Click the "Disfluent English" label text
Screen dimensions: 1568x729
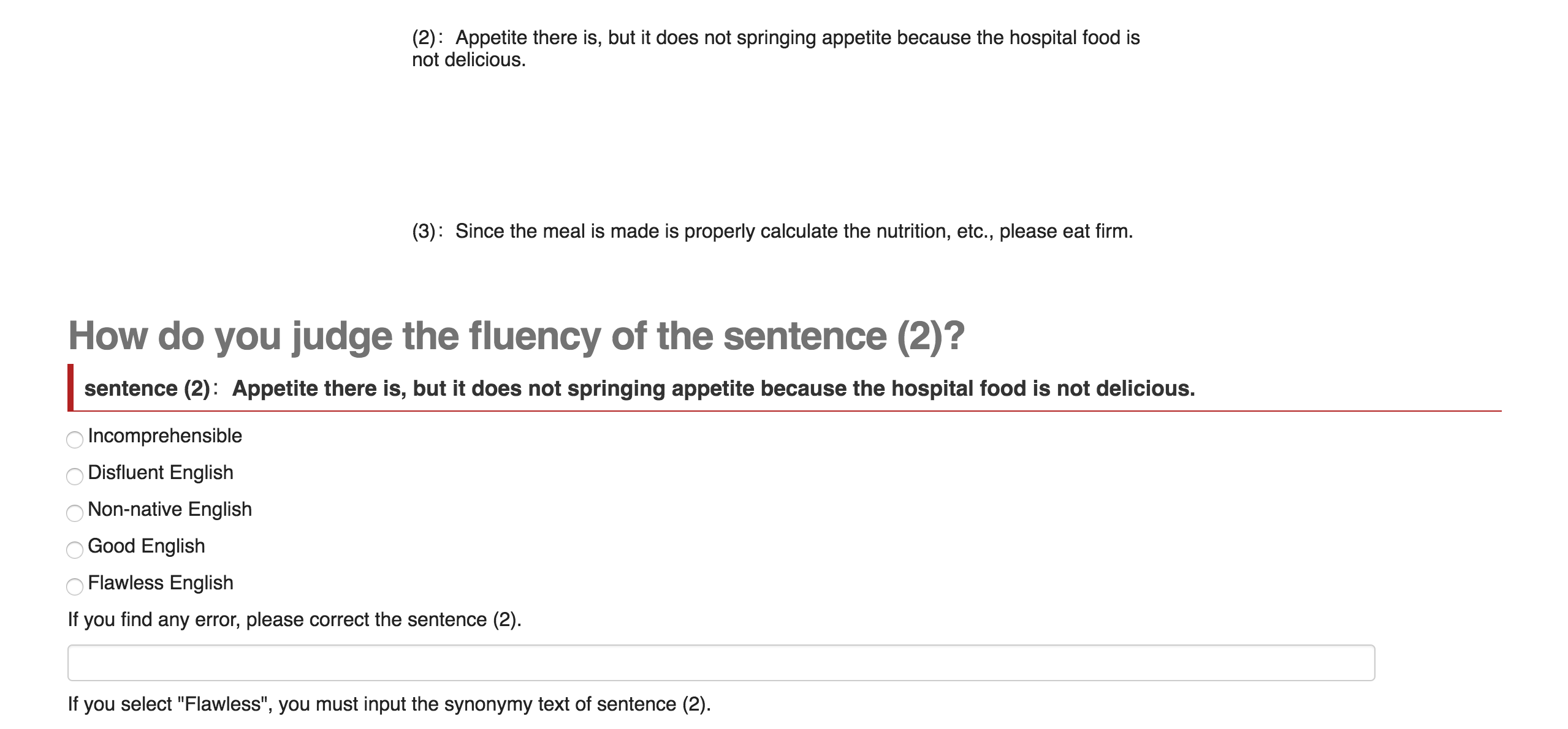pos(161,472)
